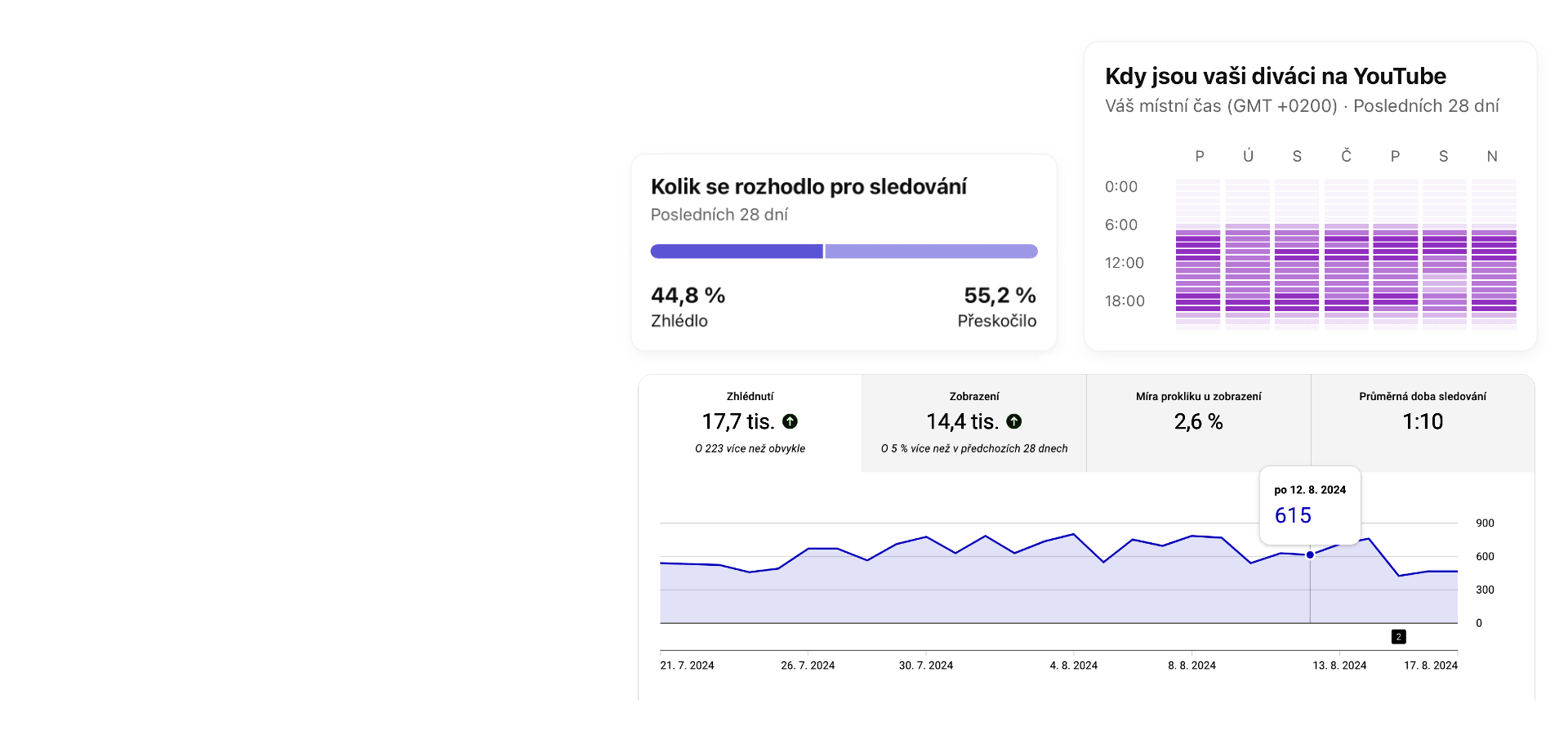This screenshot has height=739, width=1568.
Task: Click the 21. 7. 2024 axis date label
Action: tap(687, 666)
